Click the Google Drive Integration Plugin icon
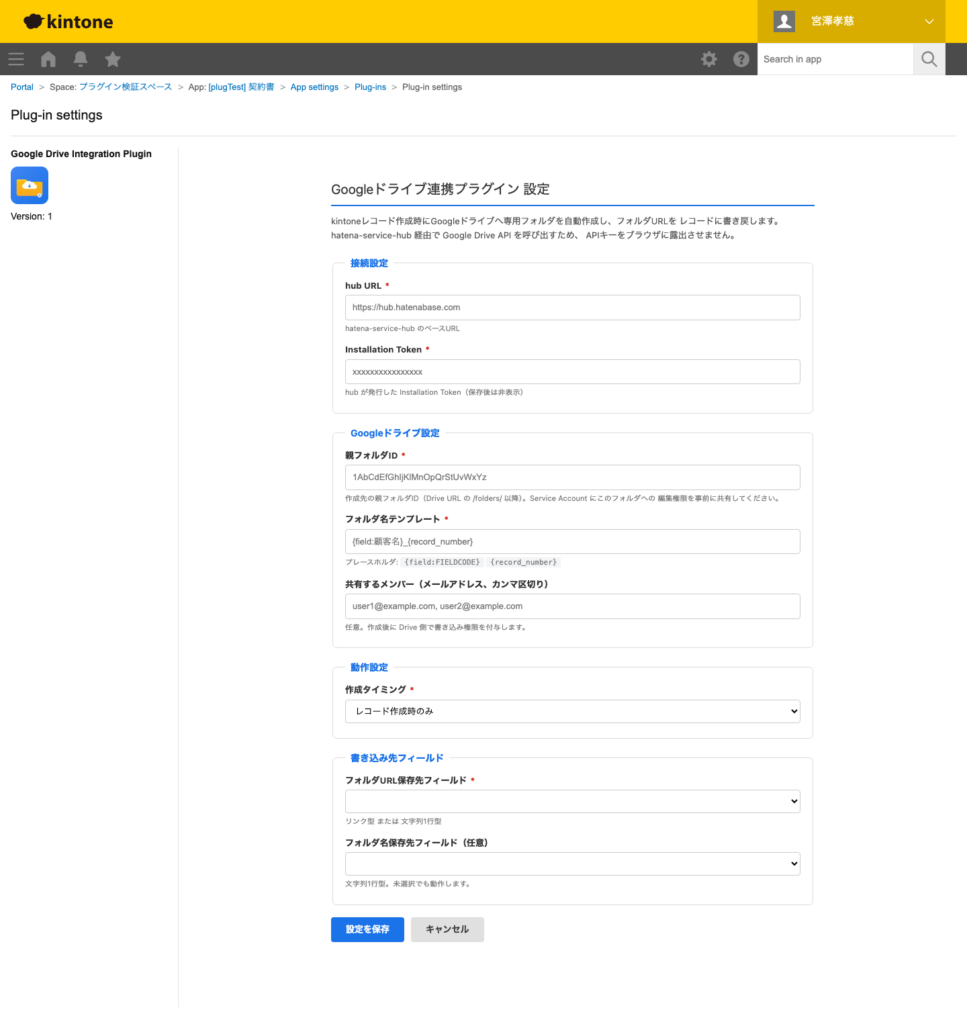Screen dimensions: 967x1024 (x=30, y=185)
